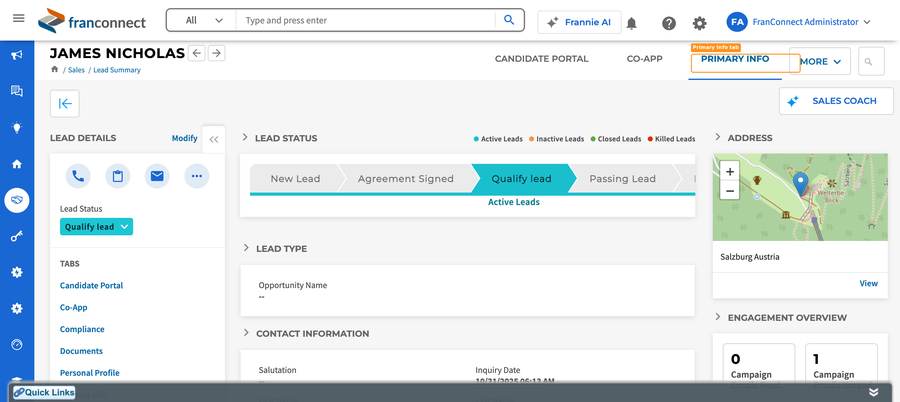This screenshot has height=402, width=900.
Task: Open the megaphone sidebar module
Action: [17, 55]
